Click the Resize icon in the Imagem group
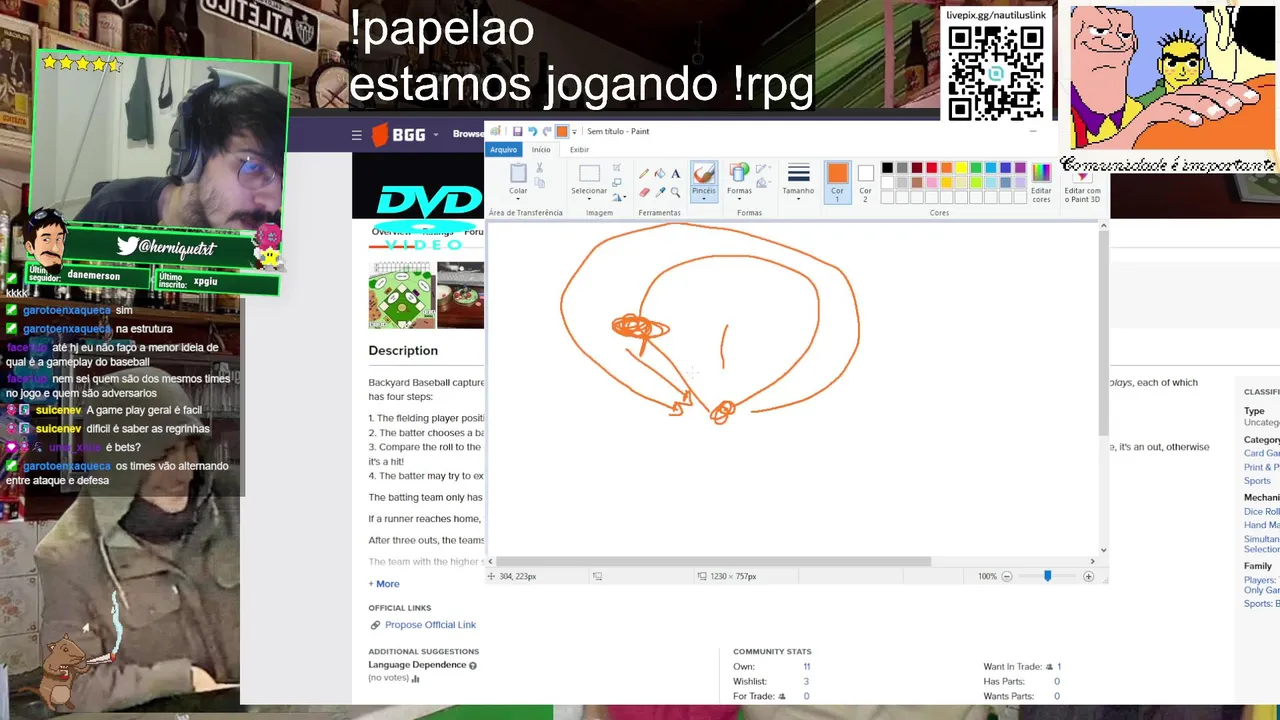The image size is (1280, 720). point(617,182)
